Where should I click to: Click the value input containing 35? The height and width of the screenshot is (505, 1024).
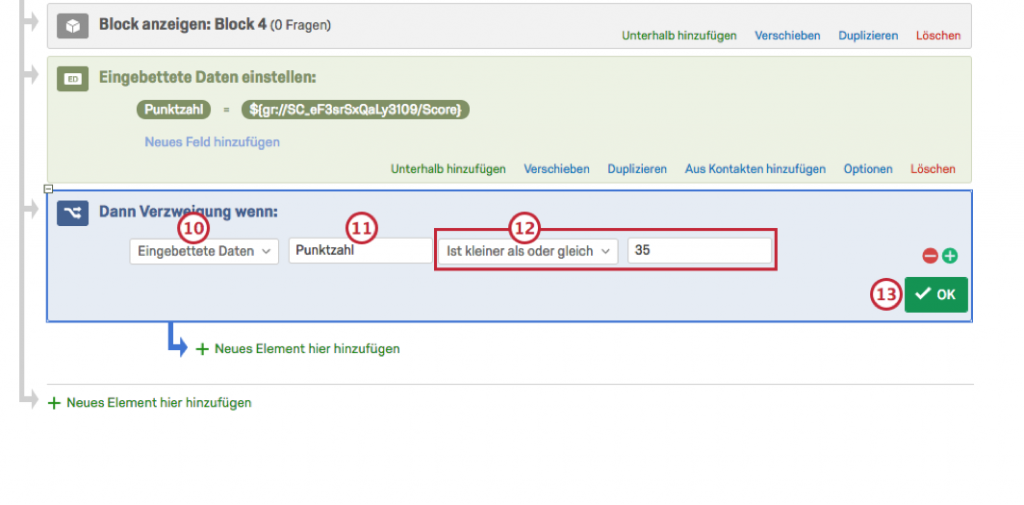(699, 251)
